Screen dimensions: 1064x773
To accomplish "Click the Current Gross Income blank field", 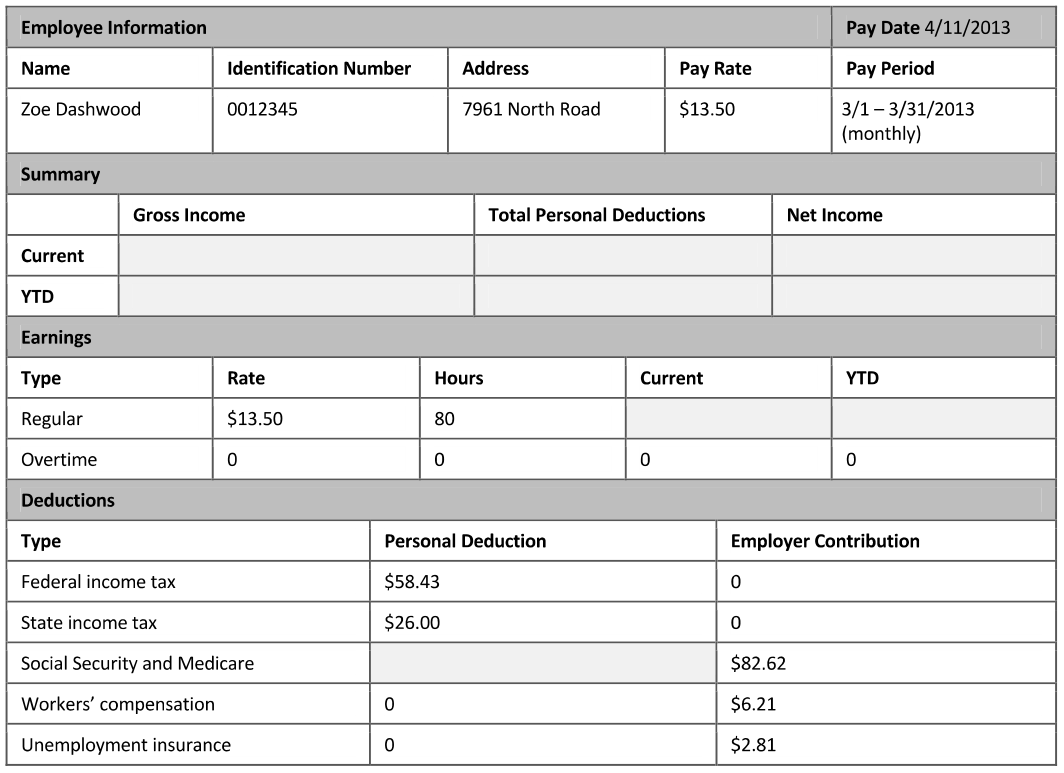I will click(296, 256).
